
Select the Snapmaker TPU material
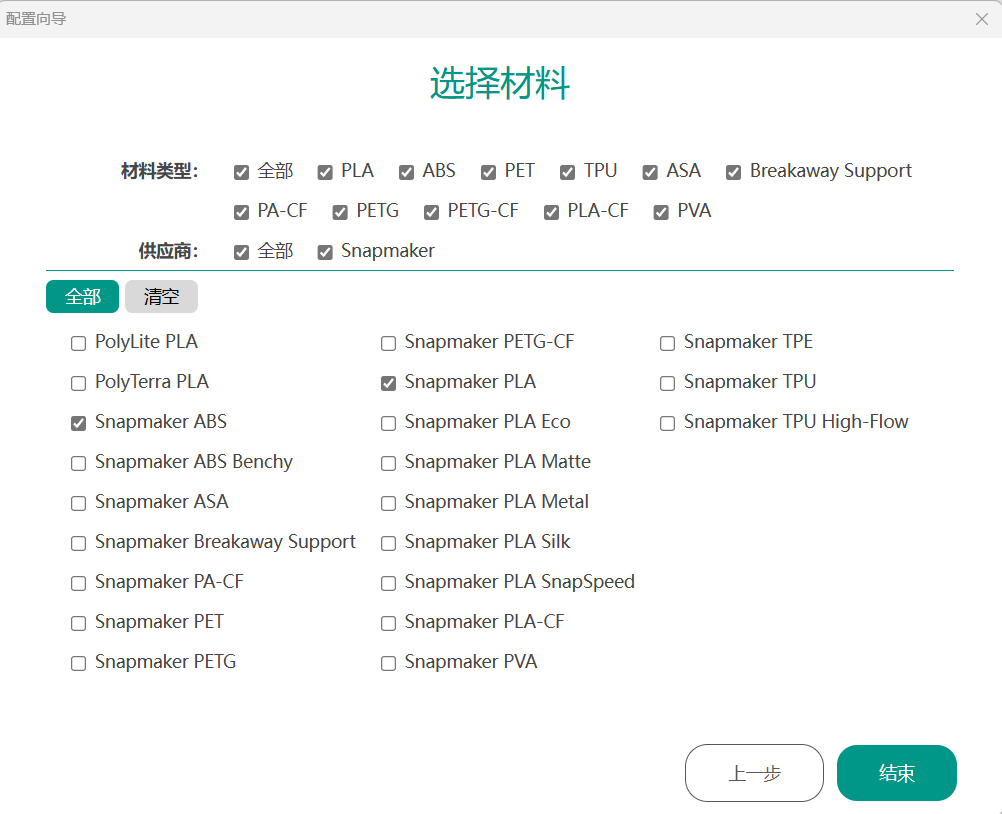tap(668, 383)
